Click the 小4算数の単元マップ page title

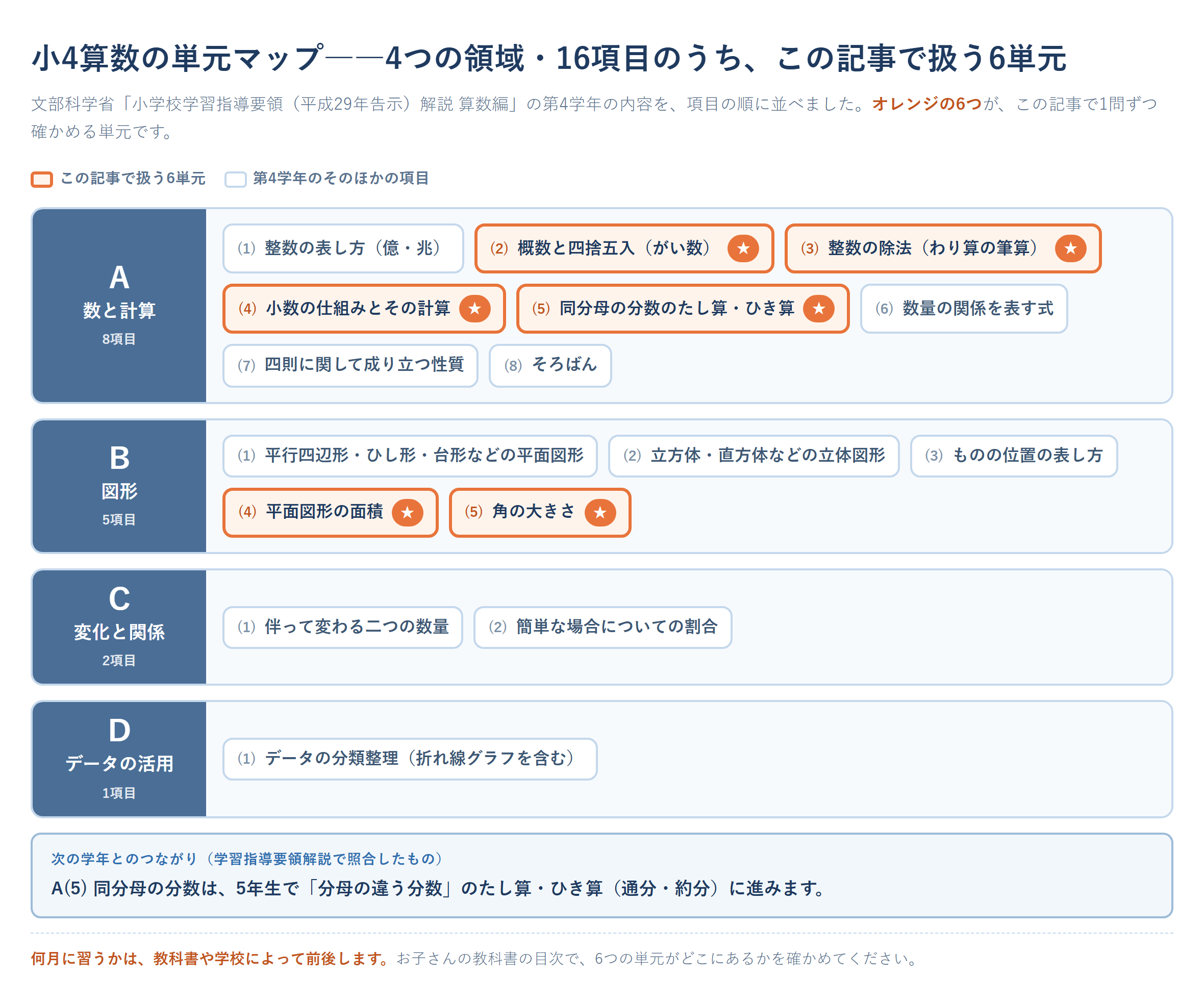(x=548, y=58)
